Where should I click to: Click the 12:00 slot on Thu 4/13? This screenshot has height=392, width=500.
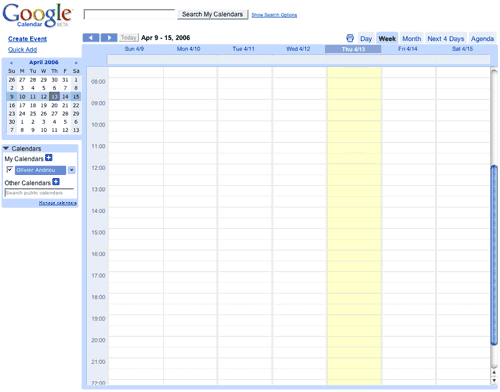(354, 169)
